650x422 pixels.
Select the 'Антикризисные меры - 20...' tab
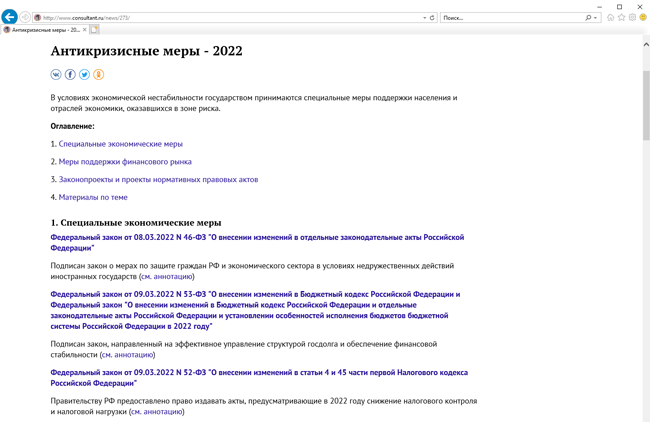coord(45,30)
